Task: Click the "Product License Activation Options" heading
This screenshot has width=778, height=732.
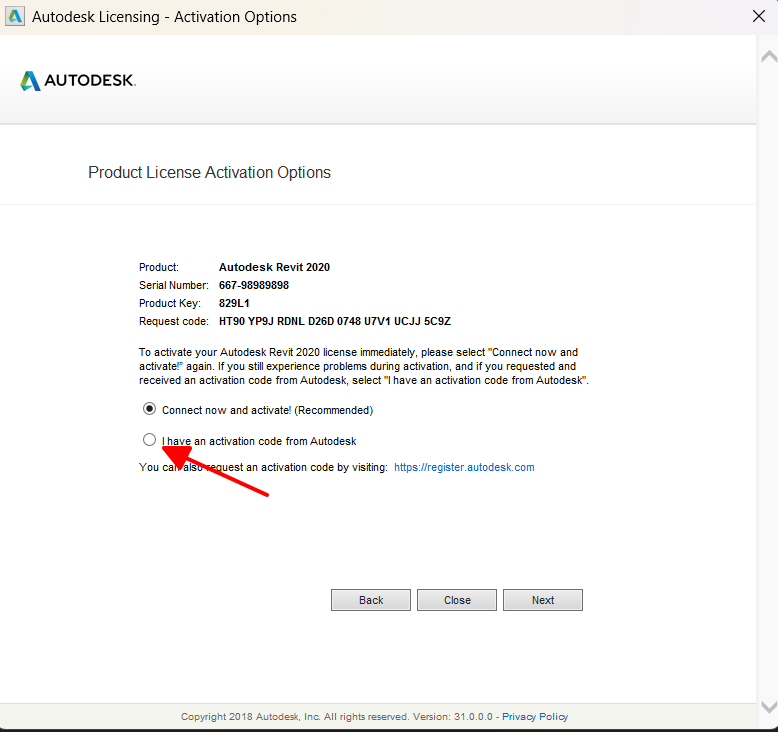Action: point(209,172)
